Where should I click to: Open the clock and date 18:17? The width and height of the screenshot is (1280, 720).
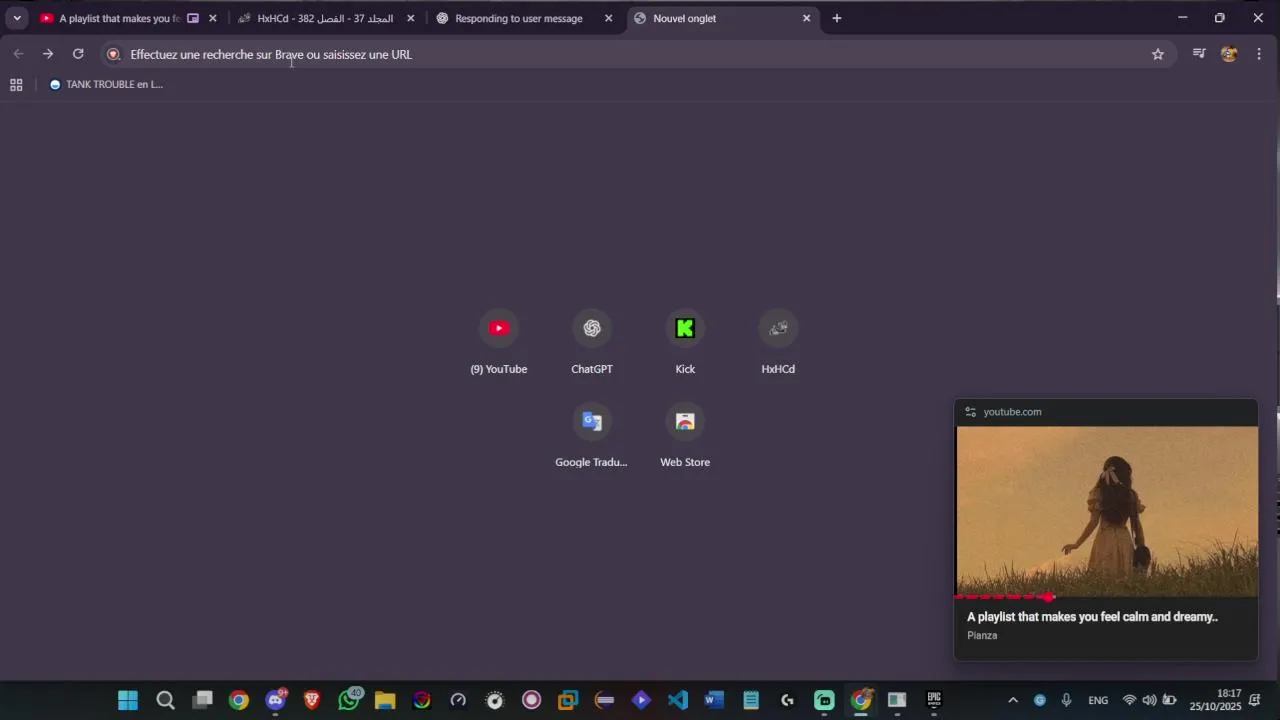coord(1215,700)
